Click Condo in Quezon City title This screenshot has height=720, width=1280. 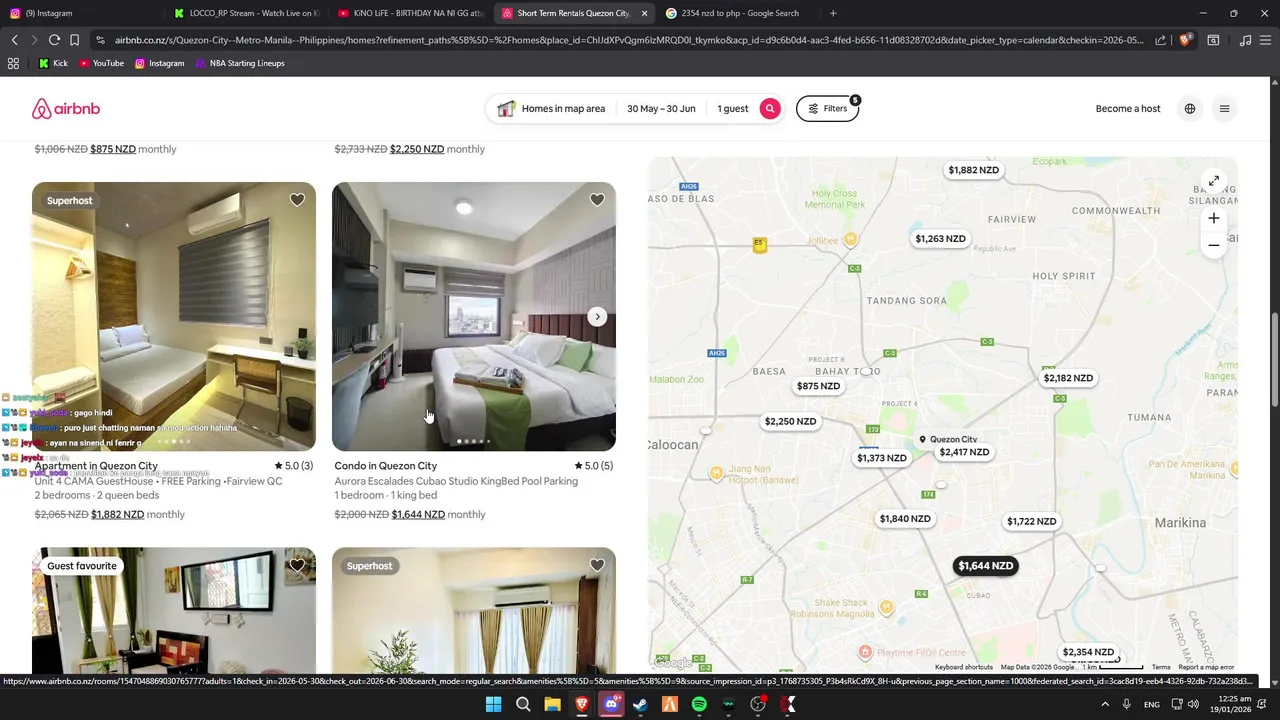click(x=385, y=466)
